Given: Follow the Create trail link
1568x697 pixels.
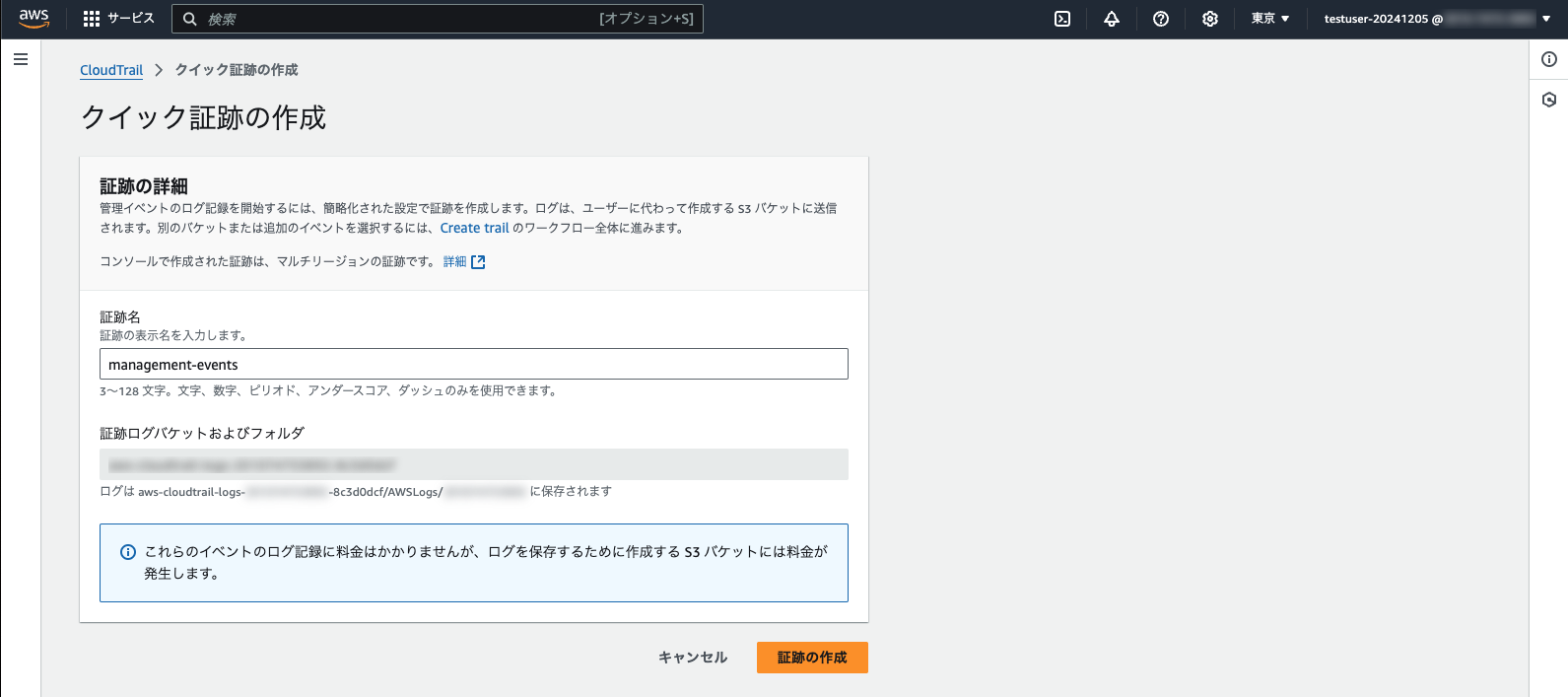Looking at the screenshot, I should point(474,228).
